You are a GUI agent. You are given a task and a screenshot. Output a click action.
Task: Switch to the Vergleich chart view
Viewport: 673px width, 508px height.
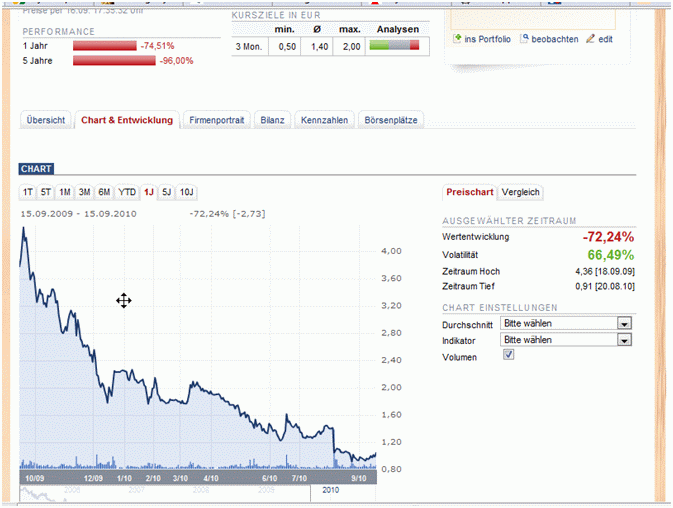[x=521, y=192]
